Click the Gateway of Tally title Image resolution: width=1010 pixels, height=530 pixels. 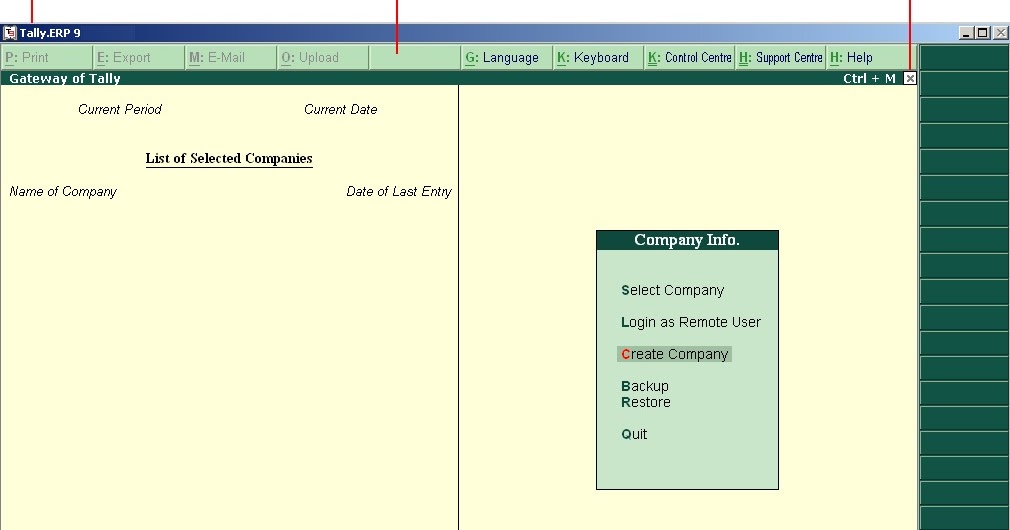64,79
